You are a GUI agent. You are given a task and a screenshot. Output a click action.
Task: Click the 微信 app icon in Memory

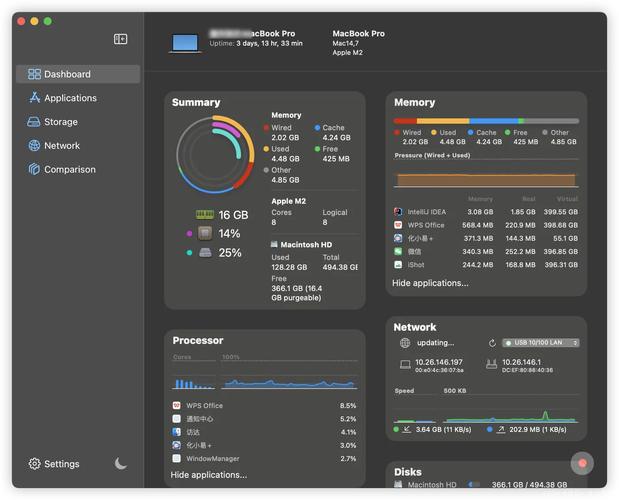[x=398, y=251]
